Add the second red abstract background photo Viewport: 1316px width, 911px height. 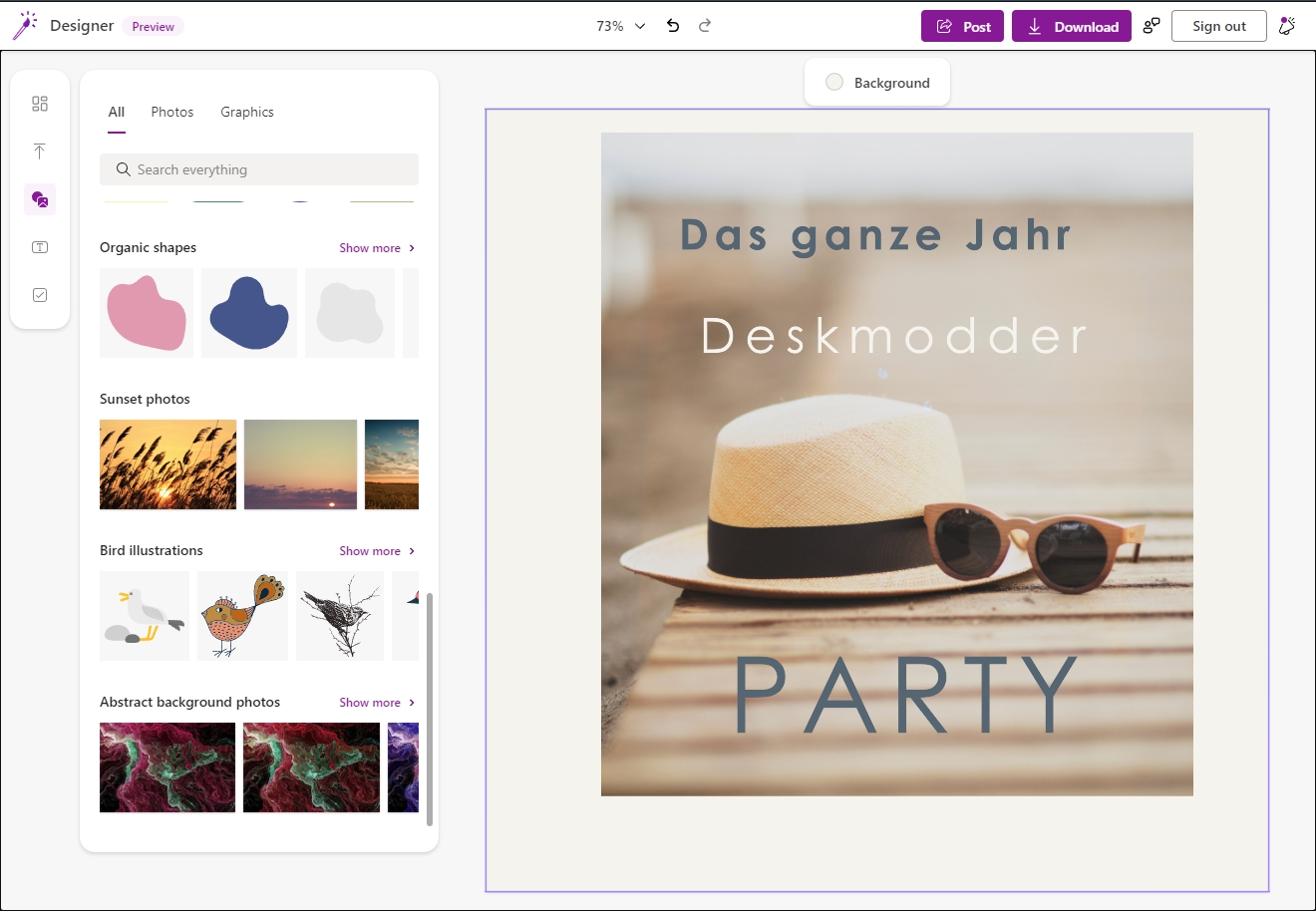pos(311,767)
